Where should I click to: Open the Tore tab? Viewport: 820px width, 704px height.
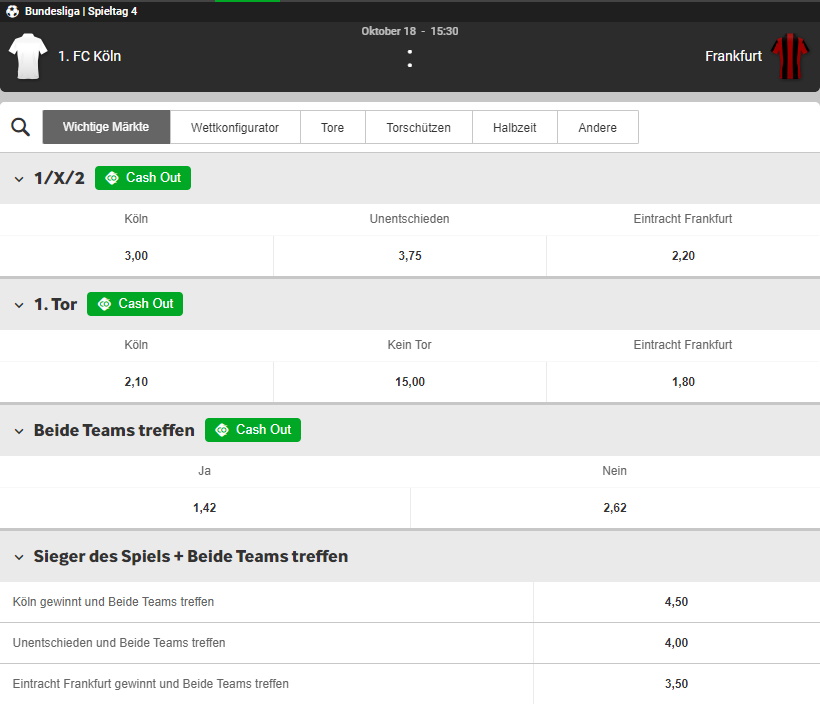pos(333,127)
